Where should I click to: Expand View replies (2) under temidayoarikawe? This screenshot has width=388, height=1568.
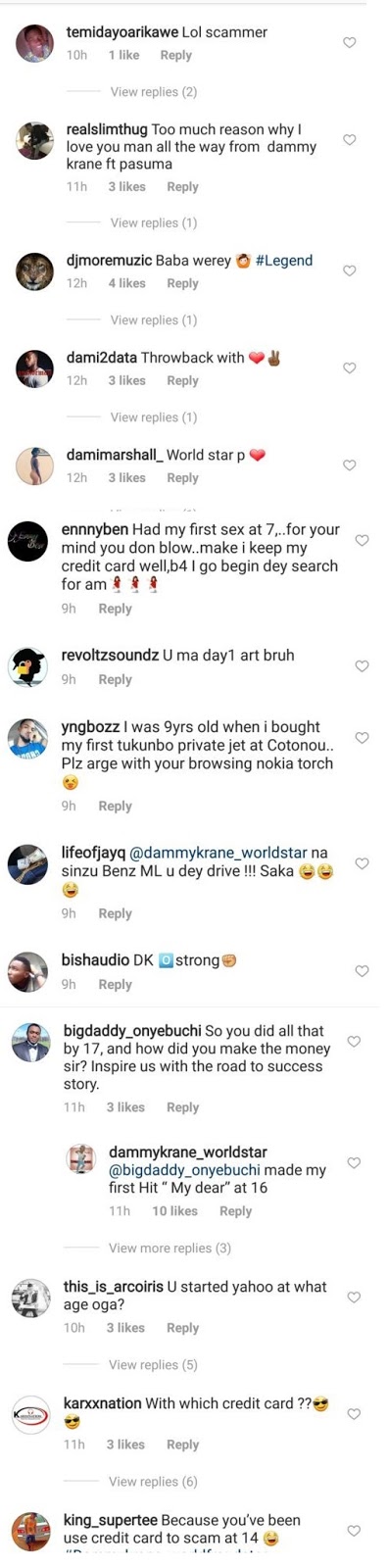pos(154,92)
